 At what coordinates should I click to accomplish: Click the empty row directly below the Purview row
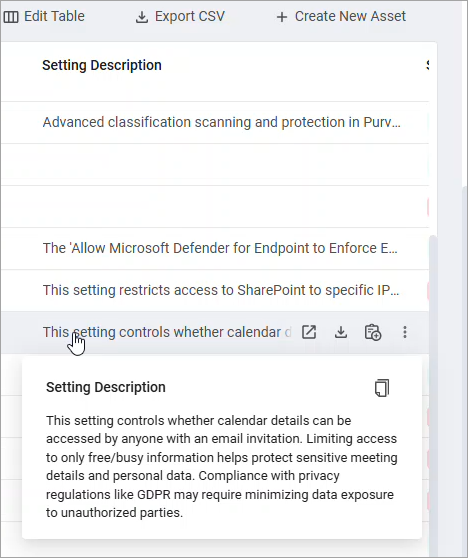coord(215,164)
